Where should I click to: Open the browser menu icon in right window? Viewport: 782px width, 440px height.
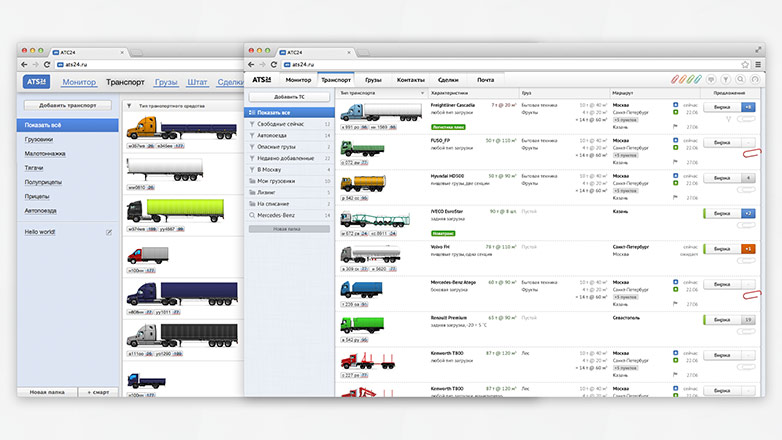758,64
